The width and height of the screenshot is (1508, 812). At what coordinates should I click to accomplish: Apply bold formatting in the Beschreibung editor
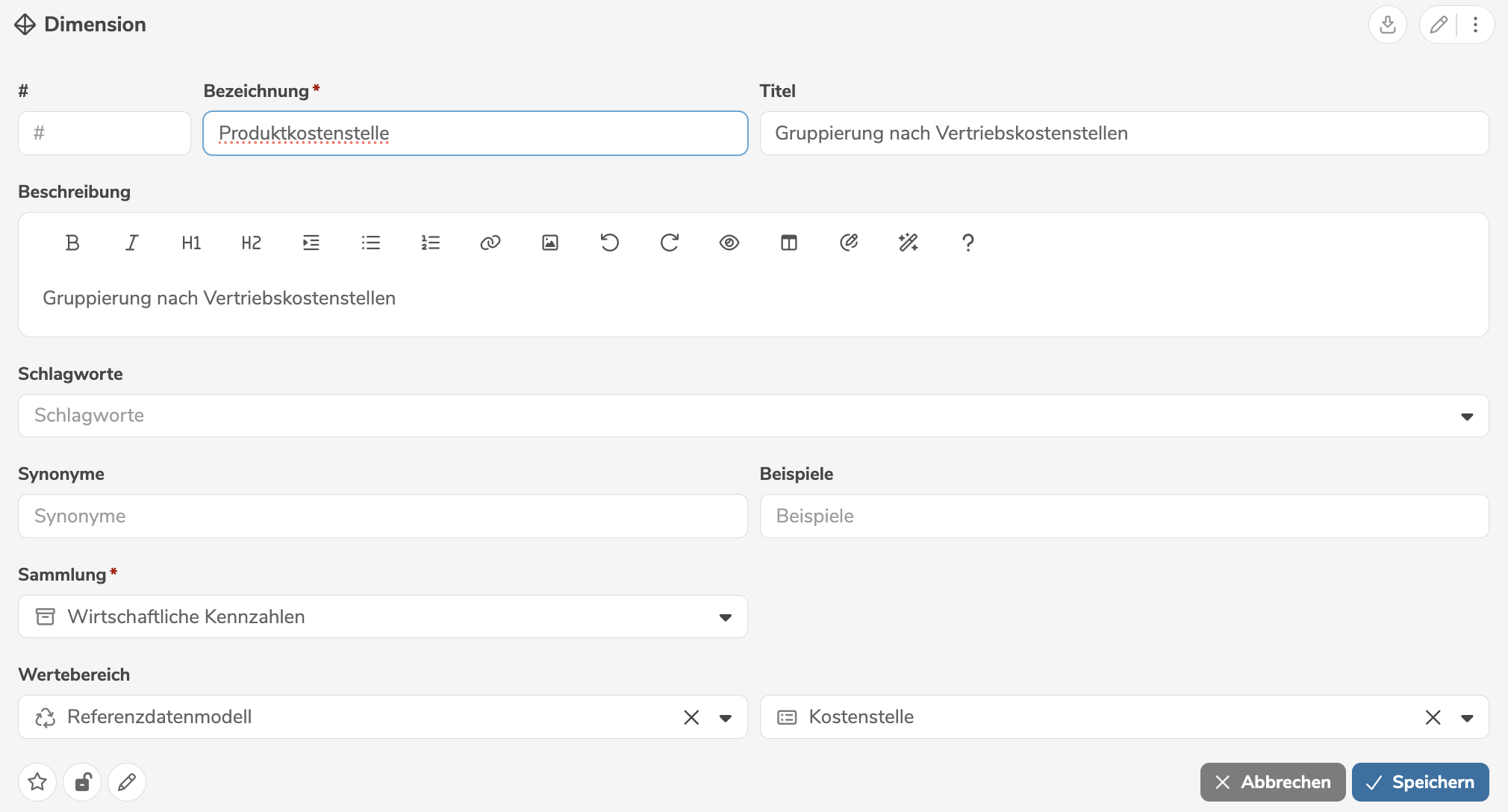tap(72, 242)
